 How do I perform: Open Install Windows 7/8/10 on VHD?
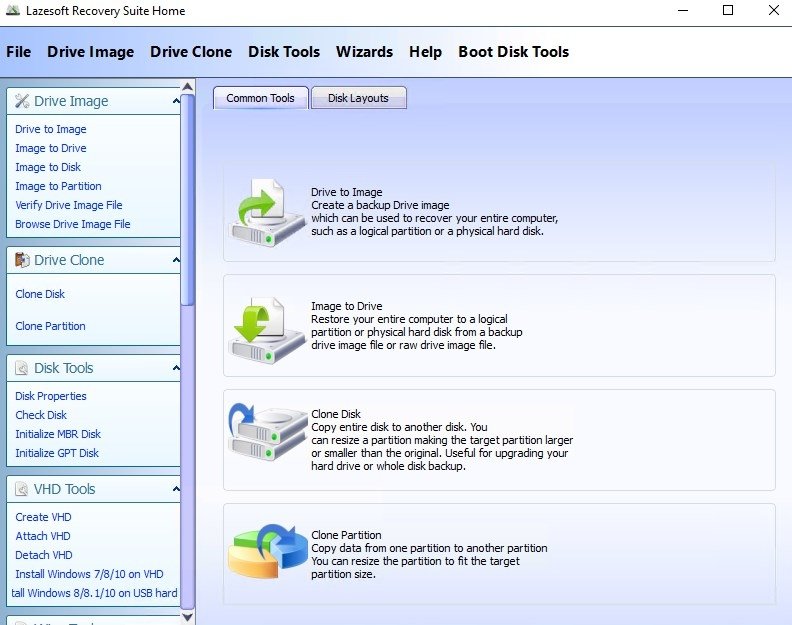click(89, 574)
